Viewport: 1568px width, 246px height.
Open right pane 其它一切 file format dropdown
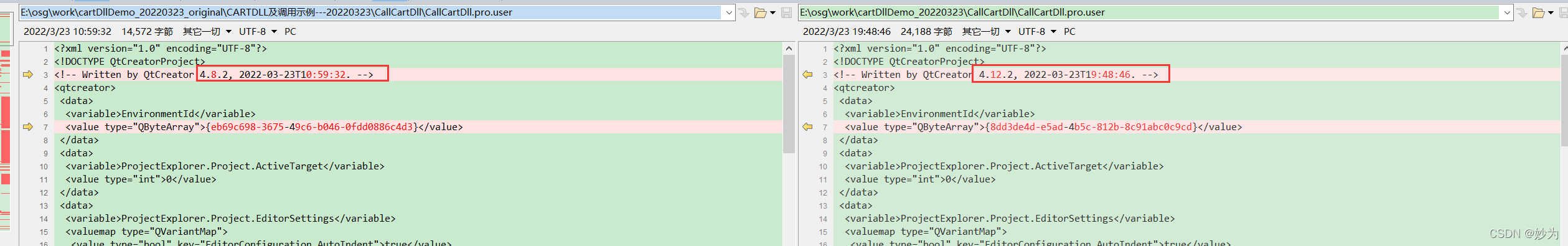click(x=987, y=32)
